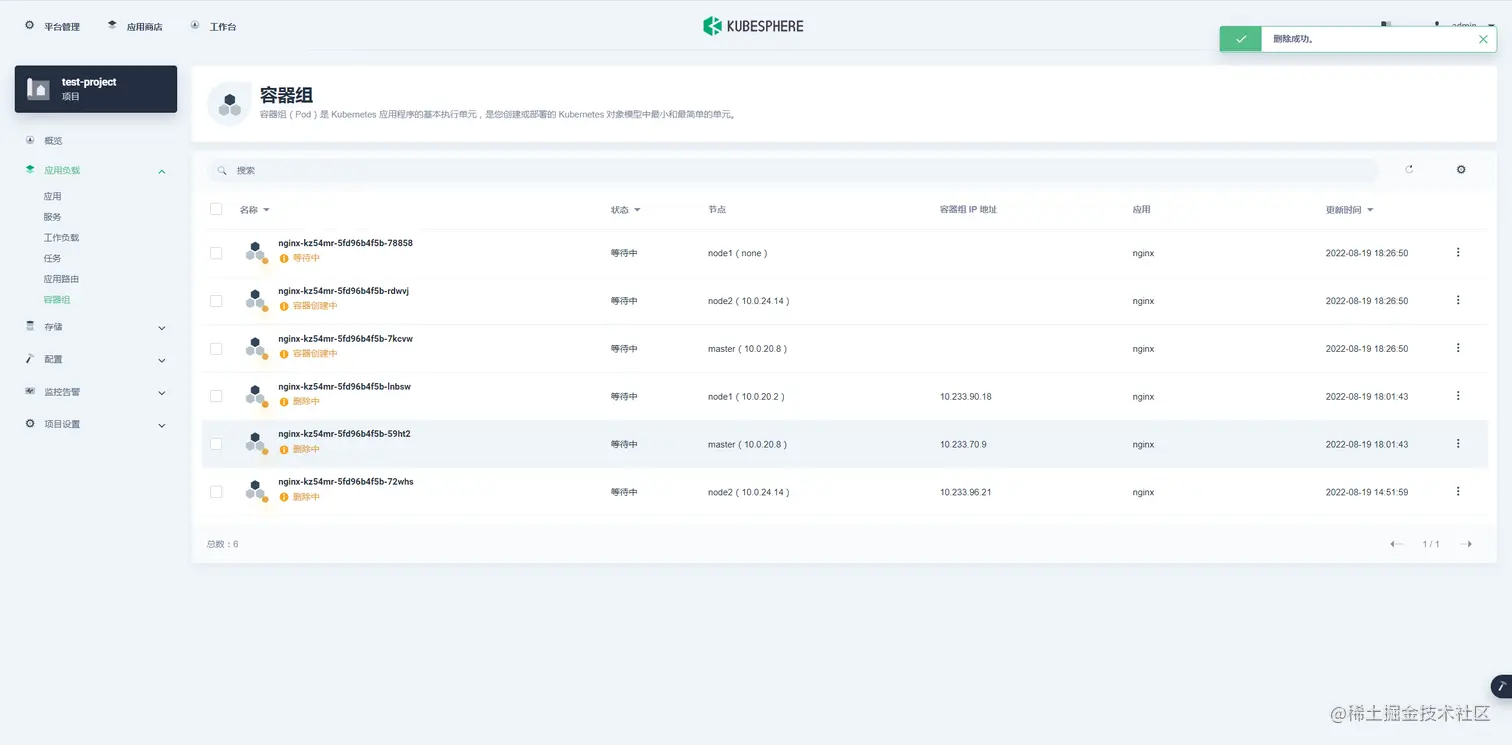Screen dimensions: 1512x745
Task: Click the search magnifier icon
Action: coord(222,170)
